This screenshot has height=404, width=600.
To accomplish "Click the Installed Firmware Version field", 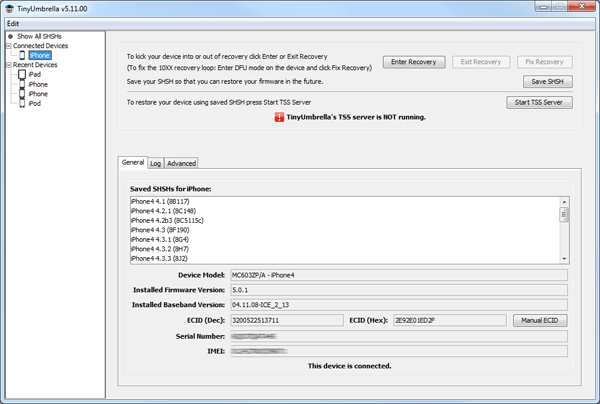I will pyautogui.click(x=399, y=290).
